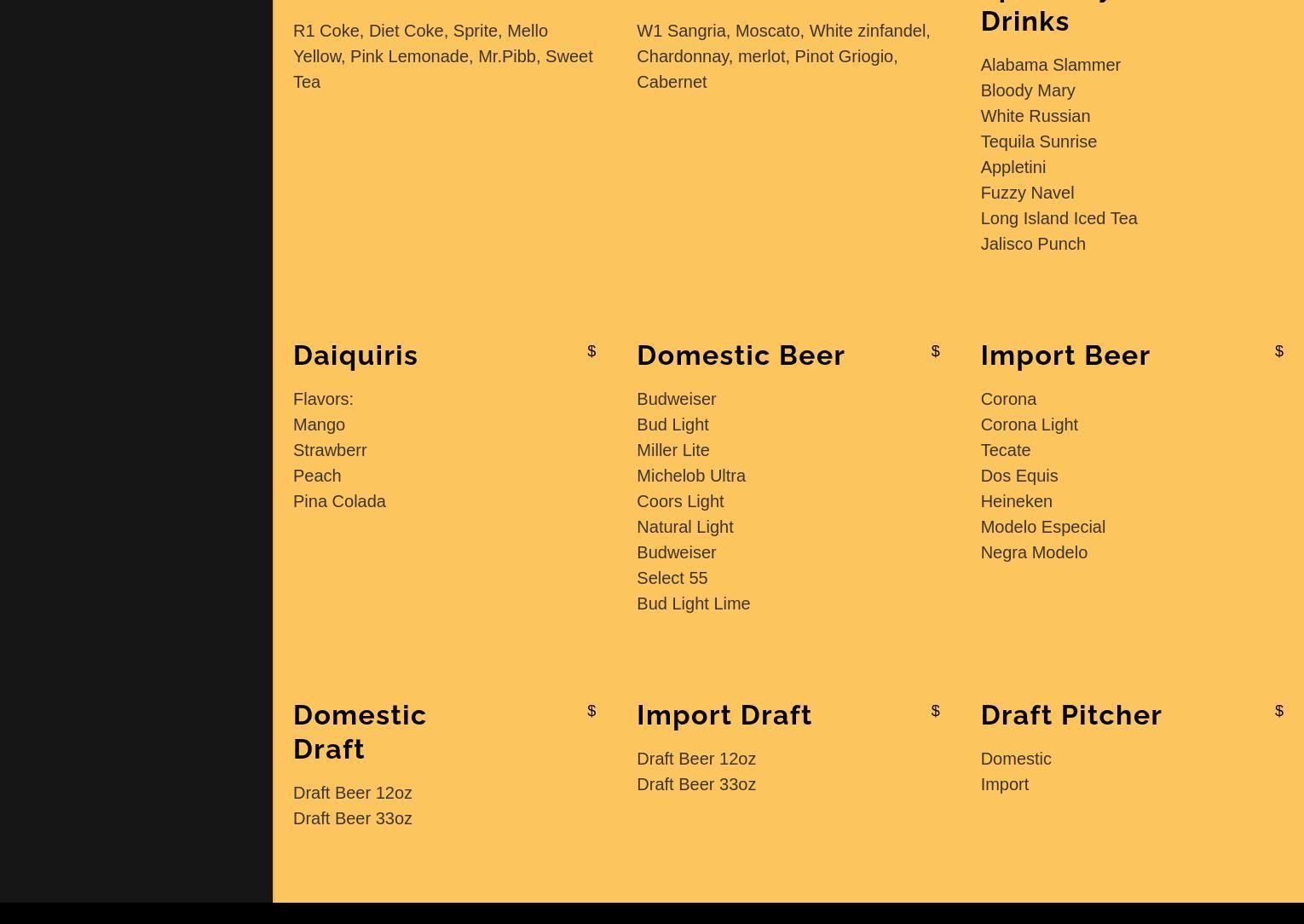Click the Fuzzy Navel entry
The image size is (1304, 924).
point(1027,193)
